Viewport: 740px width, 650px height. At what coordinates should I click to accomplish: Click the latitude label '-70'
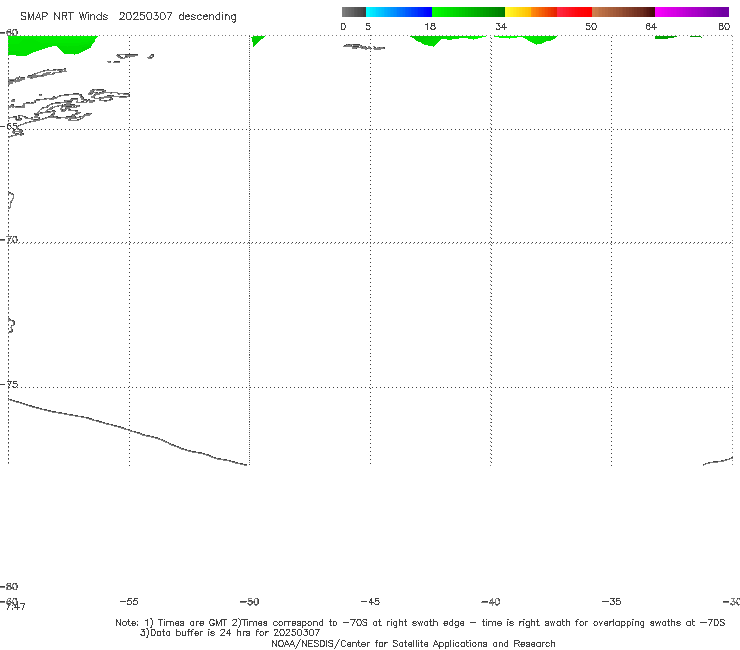coord(9,240)
